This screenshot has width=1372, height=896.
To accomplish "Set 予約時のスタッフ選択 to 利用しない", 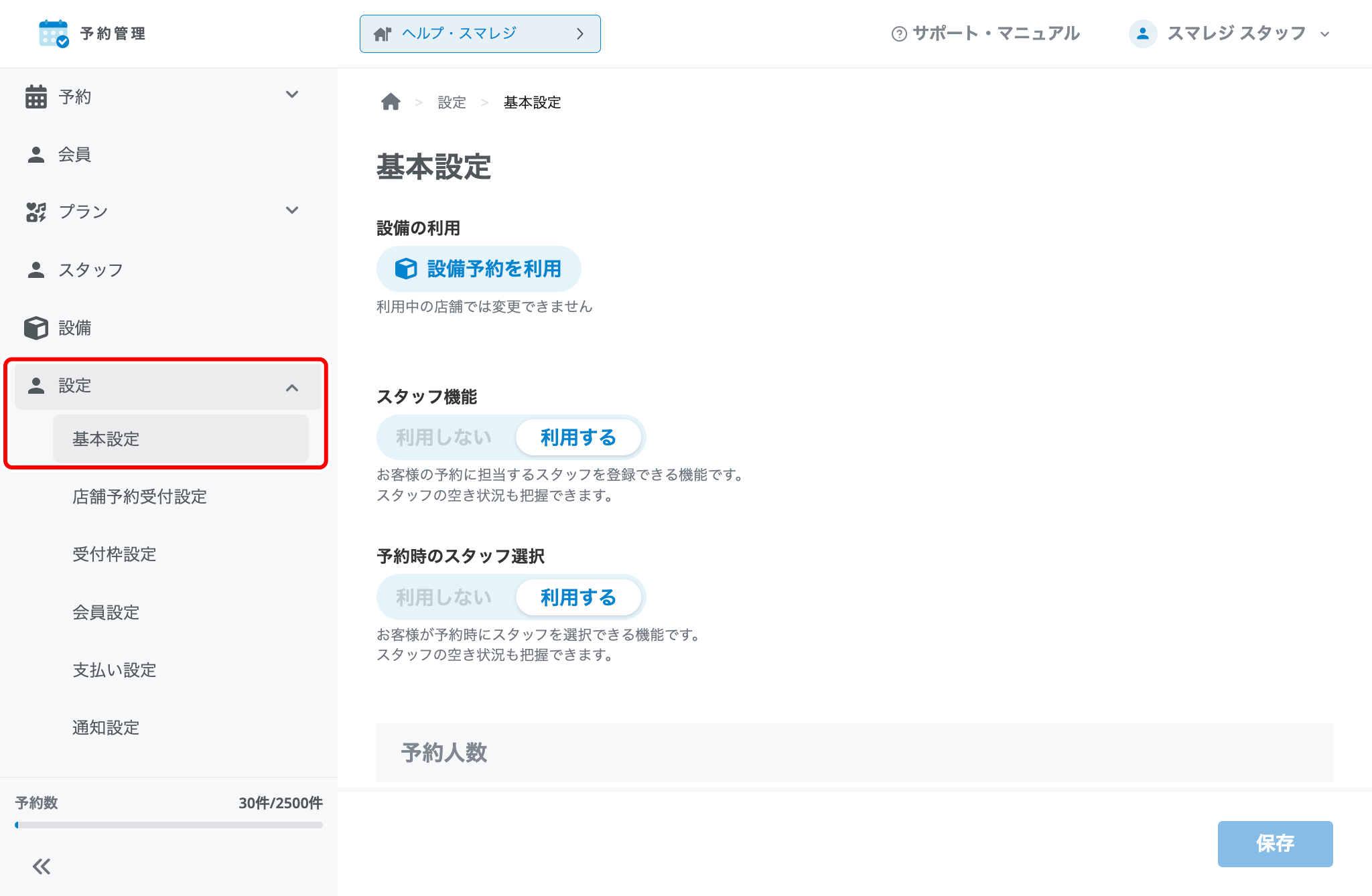I will tap(444, 597).
